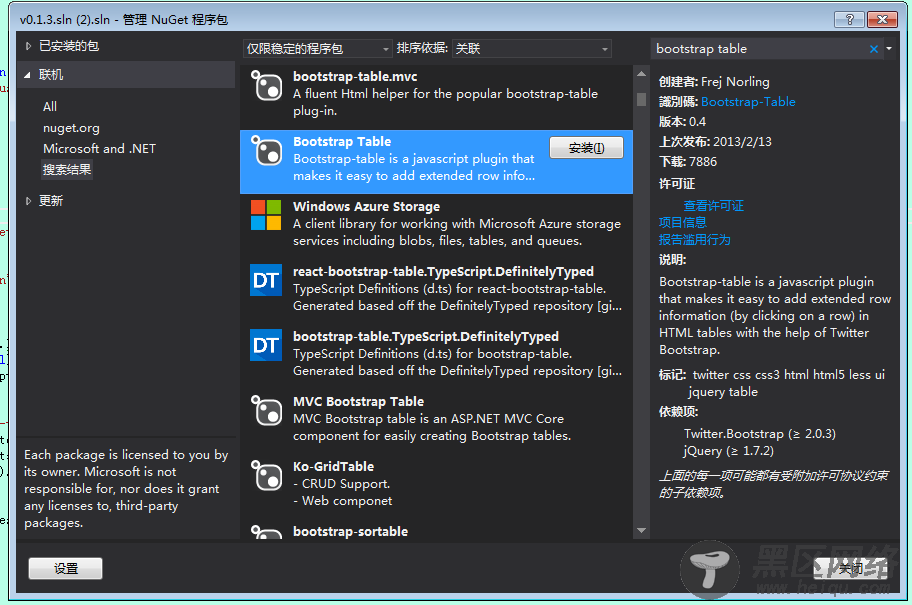The width and height of the screenshot is (912, 605).
Task: Click the bootstrap-table.mvc package icon
Action: (x=266, y=86)
